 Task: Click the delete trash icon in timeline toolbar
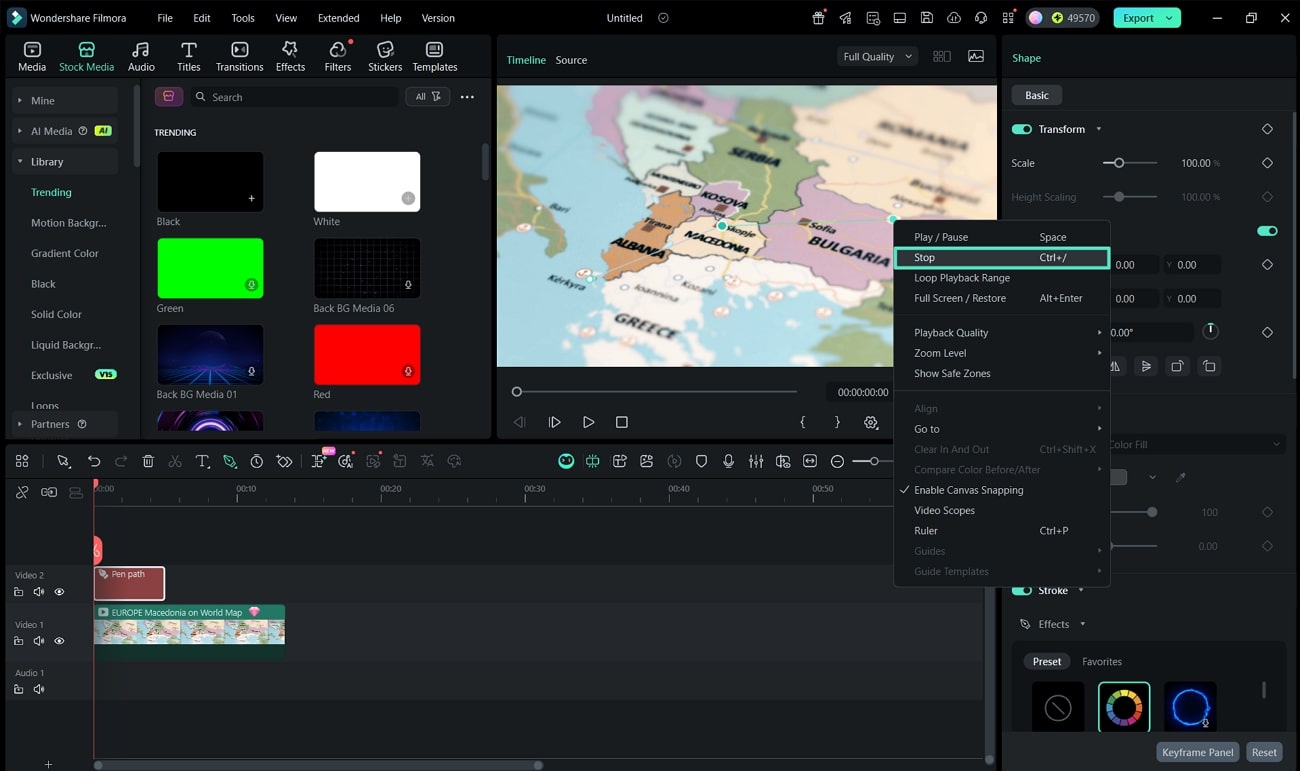pos(148,461)
